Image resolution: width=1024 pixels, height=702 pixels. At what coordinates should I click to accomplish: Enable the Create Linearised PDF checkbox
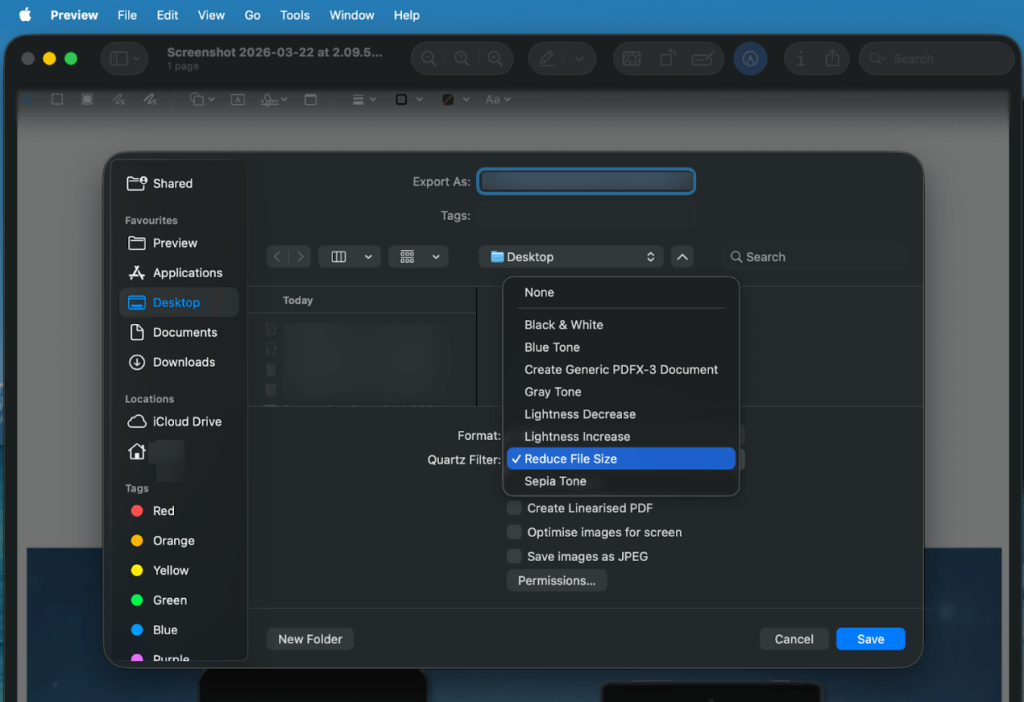[x=513, y=508]
